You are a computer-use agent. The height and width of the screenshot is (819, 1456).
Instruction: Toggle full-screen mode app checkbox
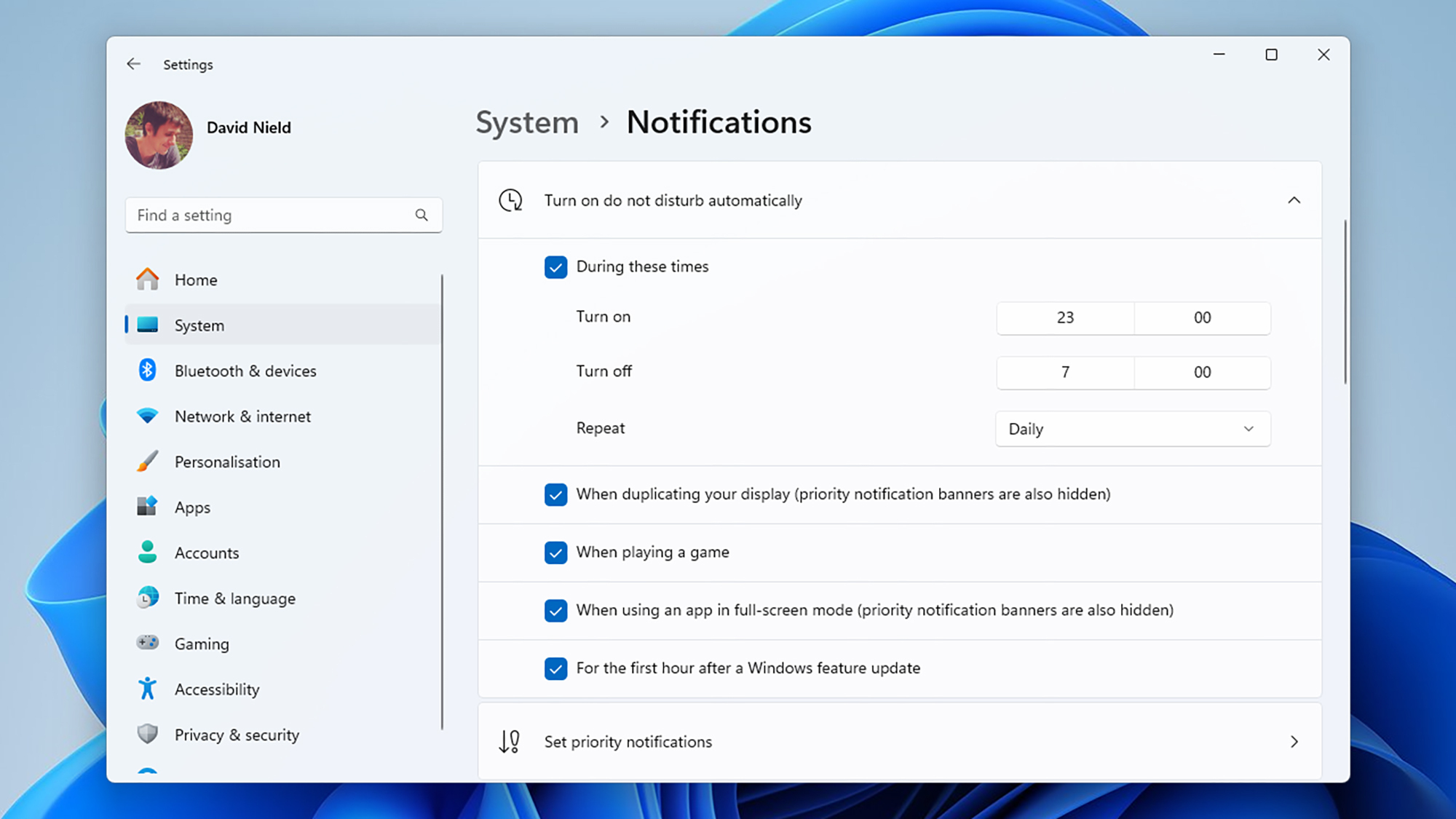pyautogui.click(x=556, y=611)
